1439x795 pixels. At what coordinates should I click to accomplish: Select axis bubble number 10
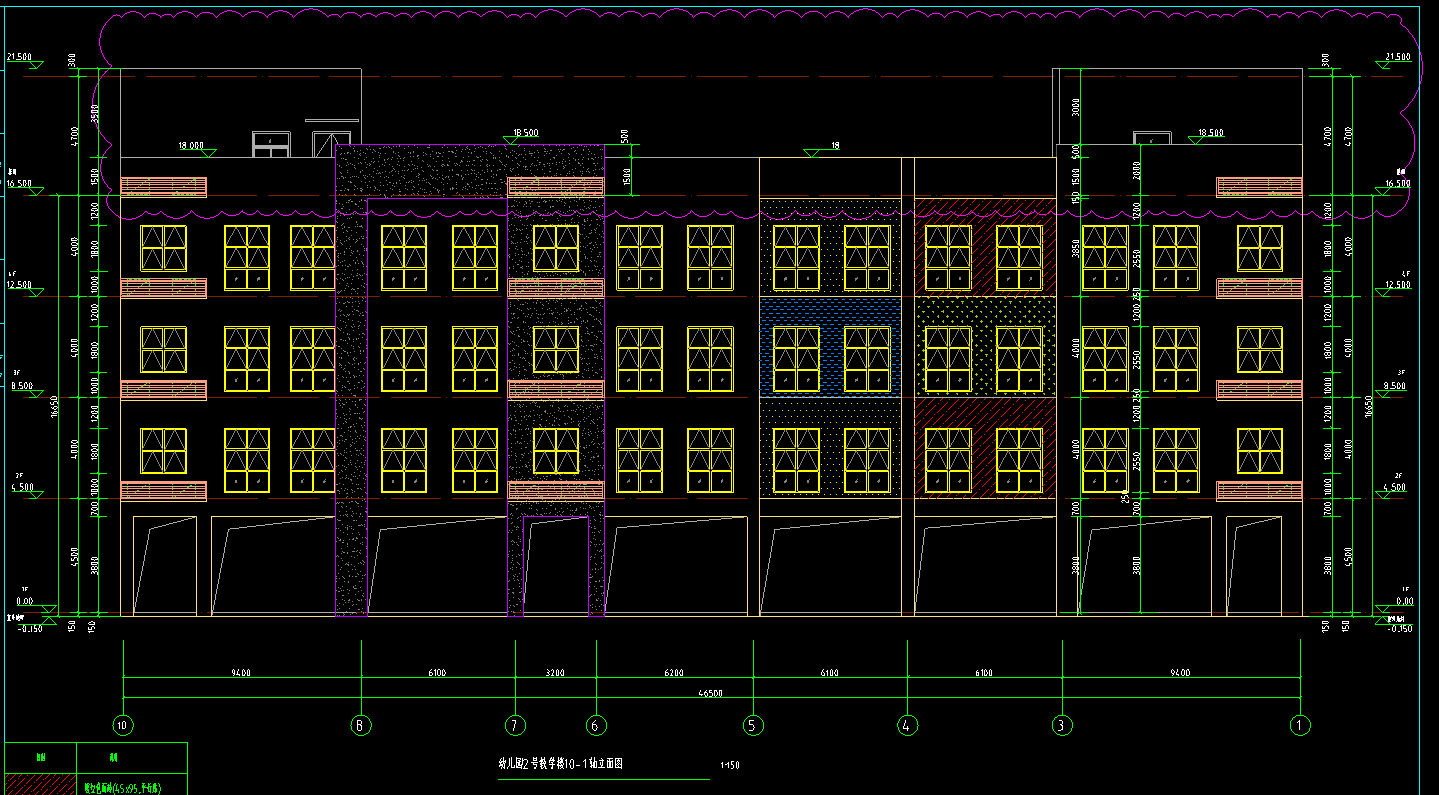124,725
